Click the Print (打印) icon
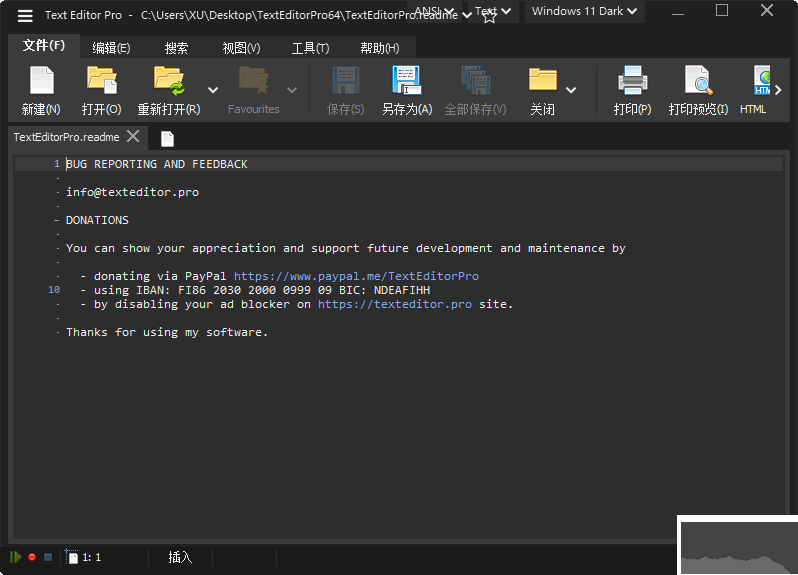Viewport: 798px width, 575px height. tap(632, 82)
